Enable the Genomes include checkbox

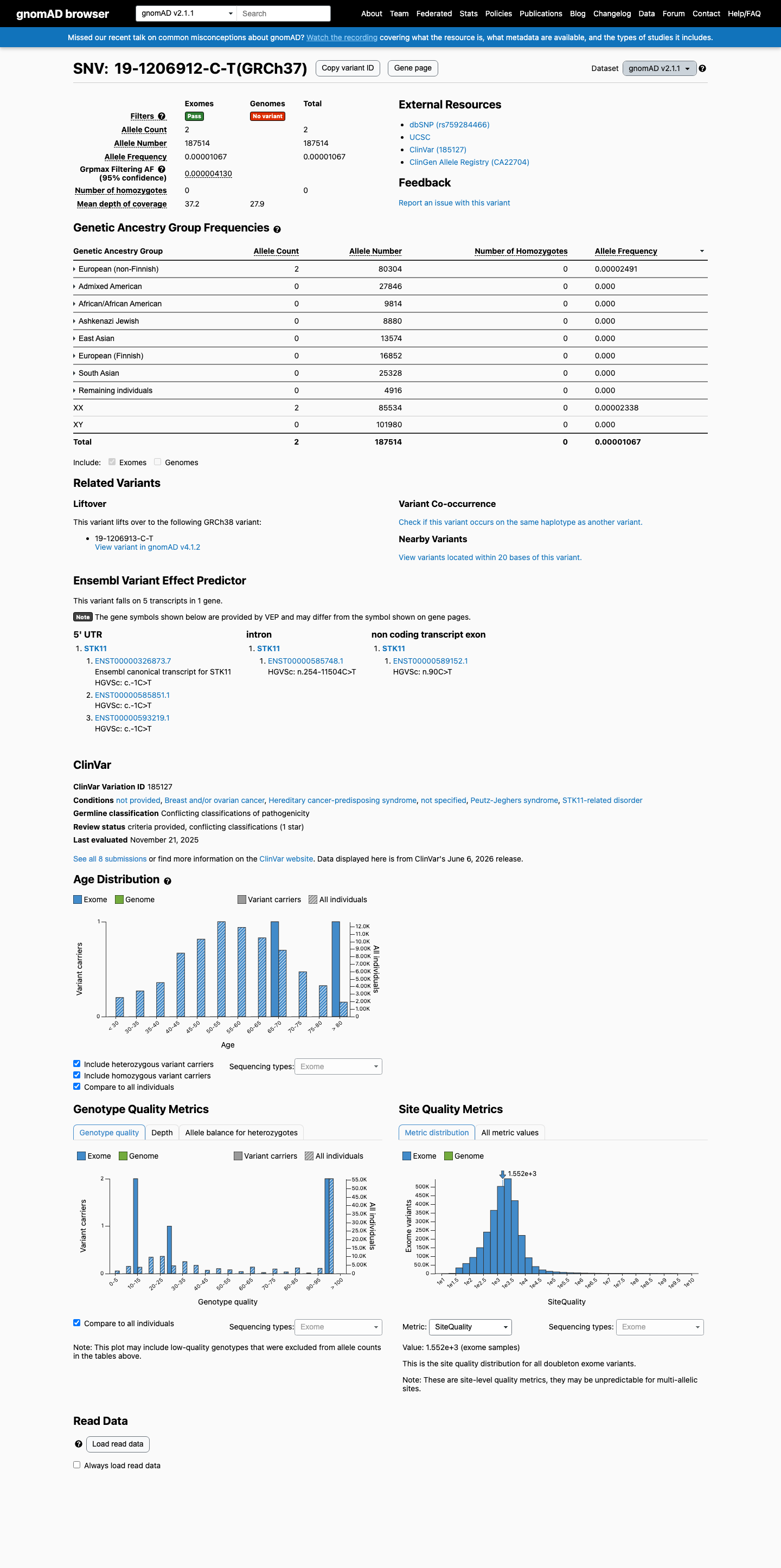coord(158,462)
